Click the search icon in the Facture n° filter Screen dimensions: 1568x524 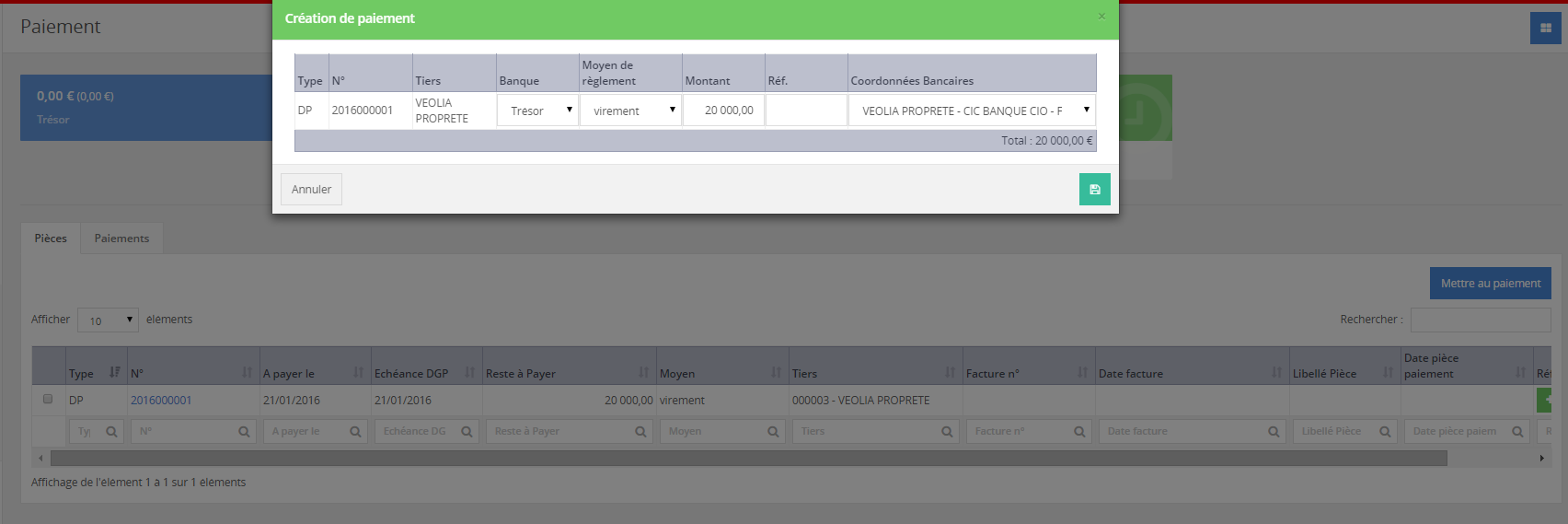pyautogui.click(x=1079, y=432)
